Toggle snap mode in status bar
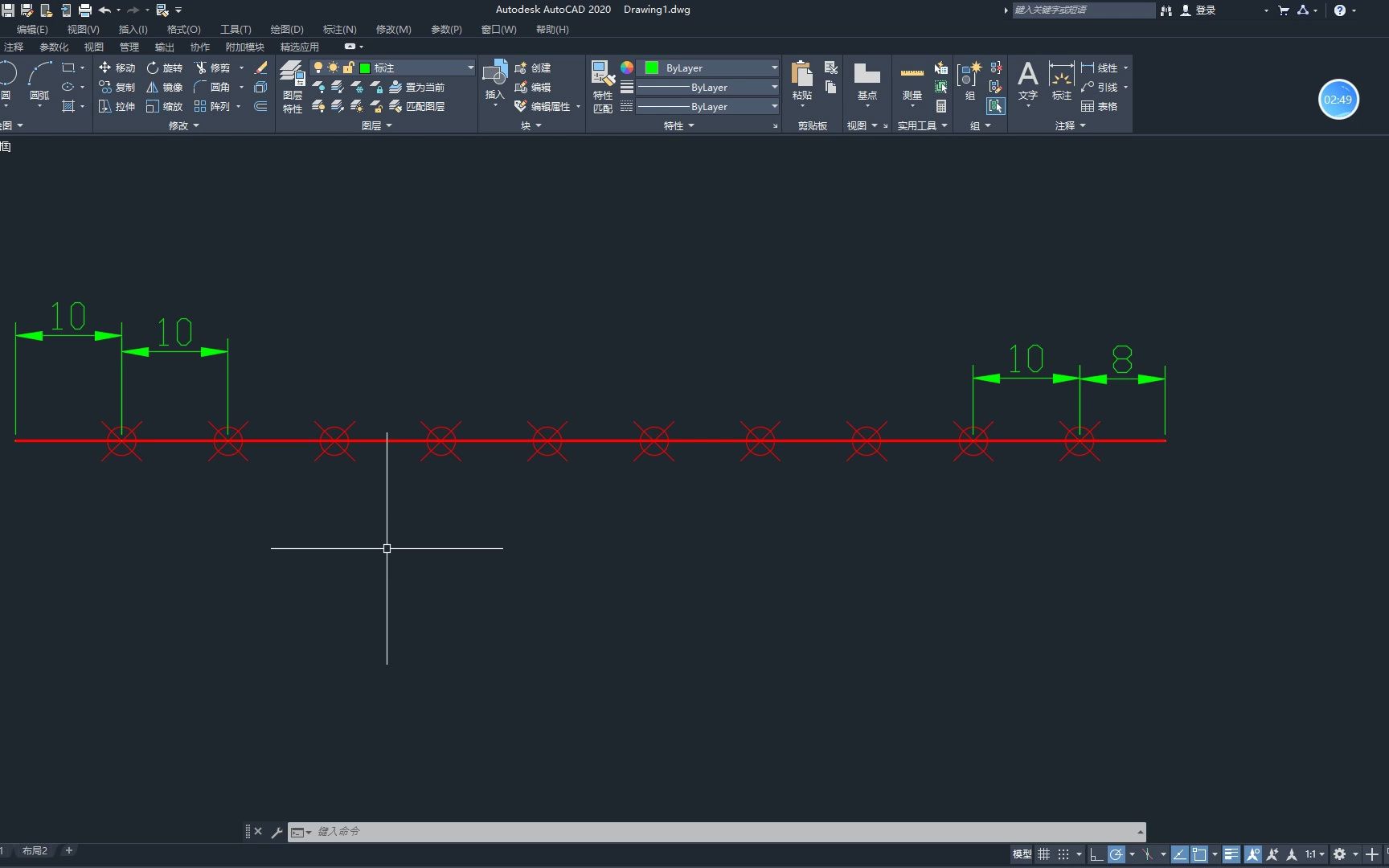 (1063, 854)
